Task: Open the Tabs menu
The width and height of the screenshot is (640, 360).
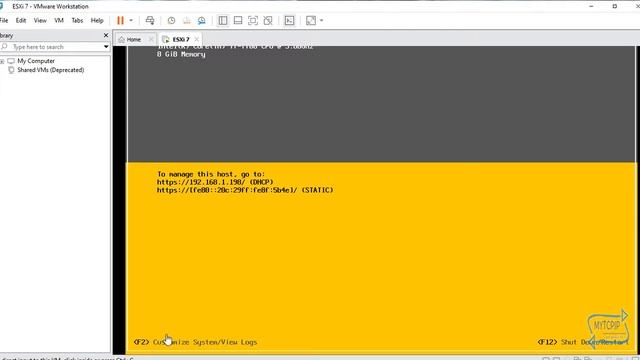Action: pyautogui.click(x=77, y=20)
